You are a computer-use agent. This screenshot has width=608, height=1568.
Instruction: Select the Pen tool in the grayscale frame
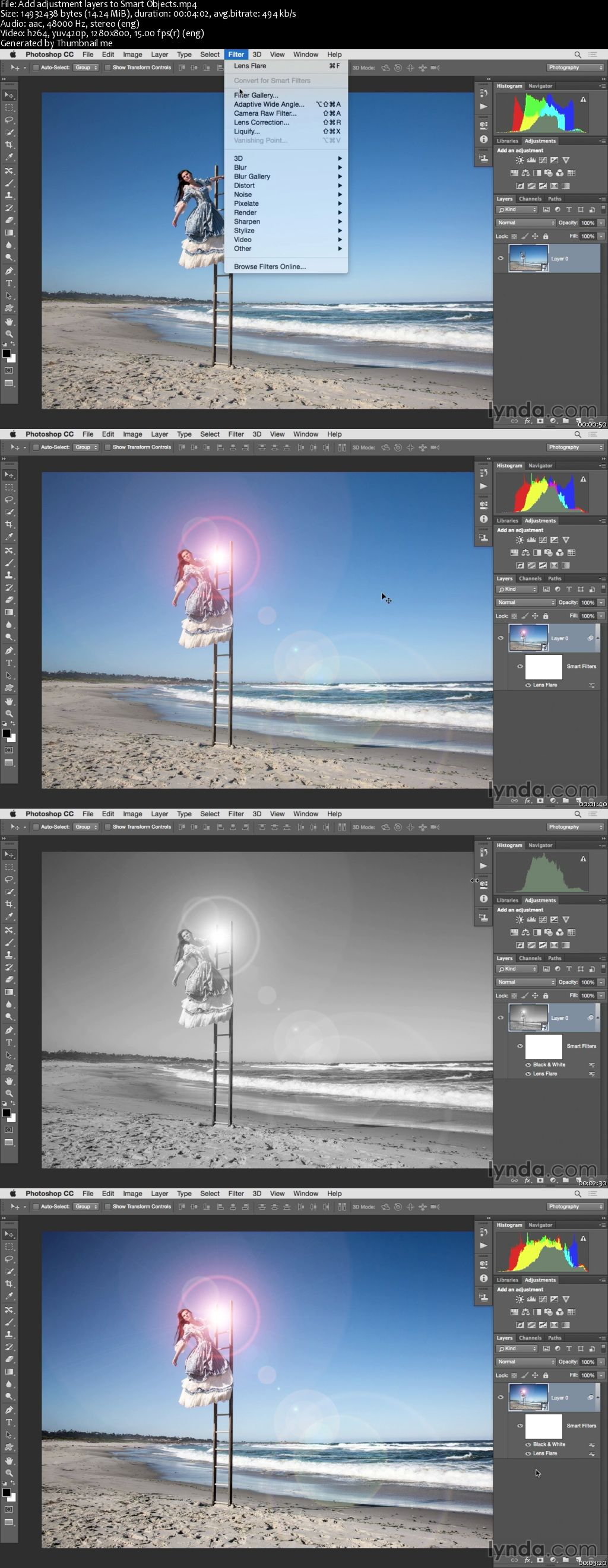(x=9, y=1030)
